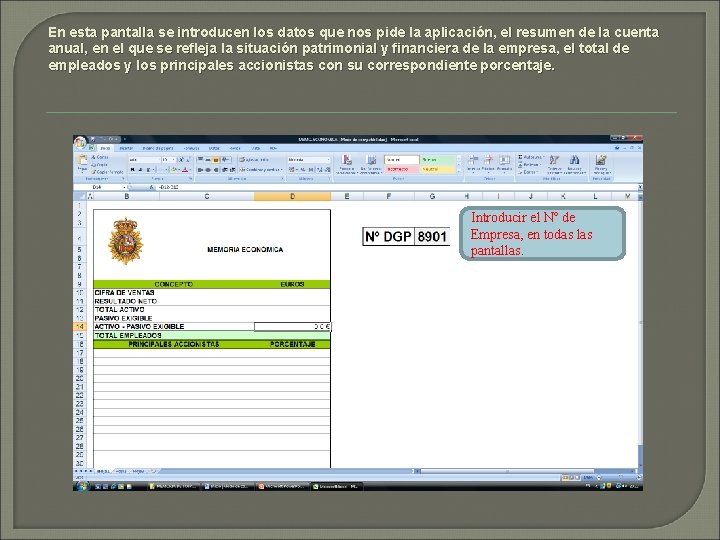Viewport: 720px width, 540px height.
Task: Switch to the Insertar ribbon tab
Action: pos(126,148)
